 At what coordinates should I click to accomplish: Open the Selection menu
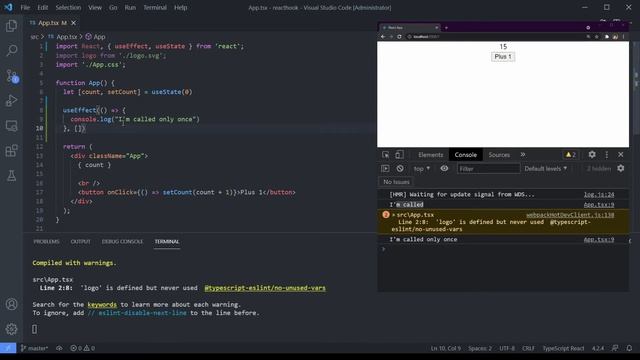tap(68, 7)
